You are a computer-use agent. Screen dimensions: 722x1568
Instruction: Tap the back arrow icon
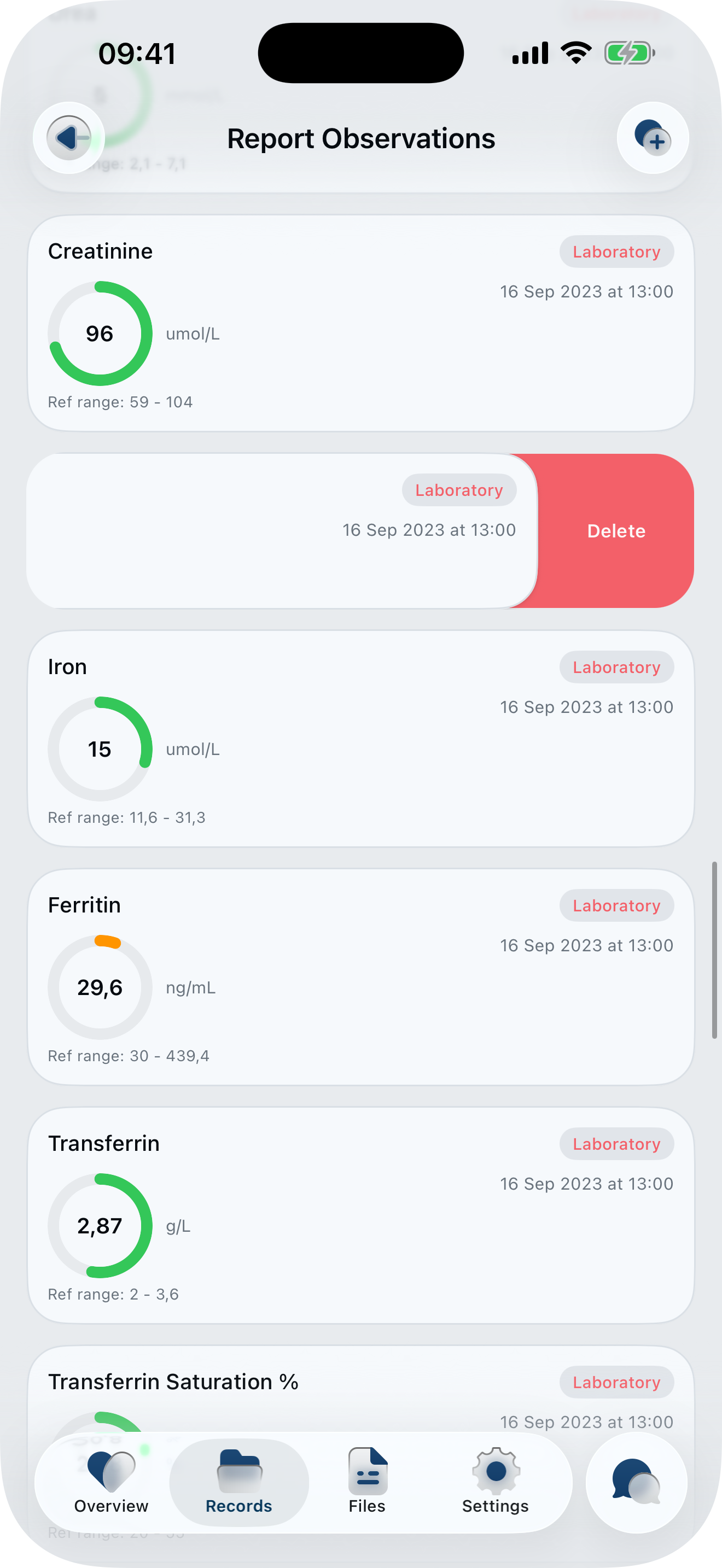coord(69,138)
